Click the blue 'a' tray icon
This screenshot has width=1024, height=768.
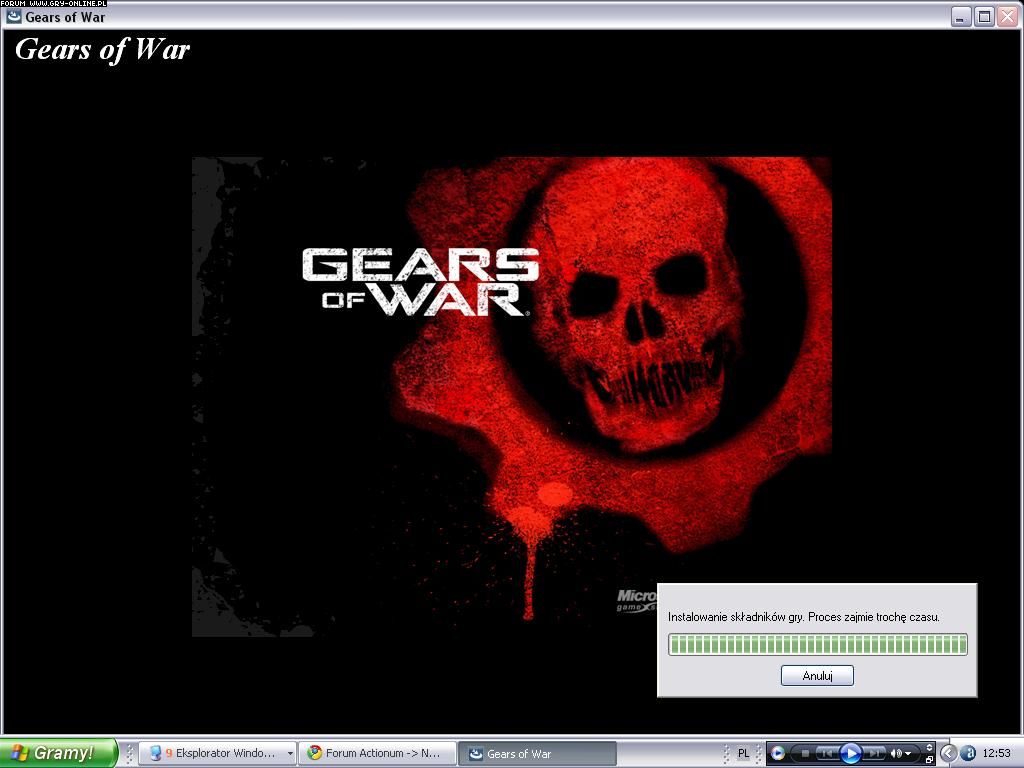pos(968,753)
